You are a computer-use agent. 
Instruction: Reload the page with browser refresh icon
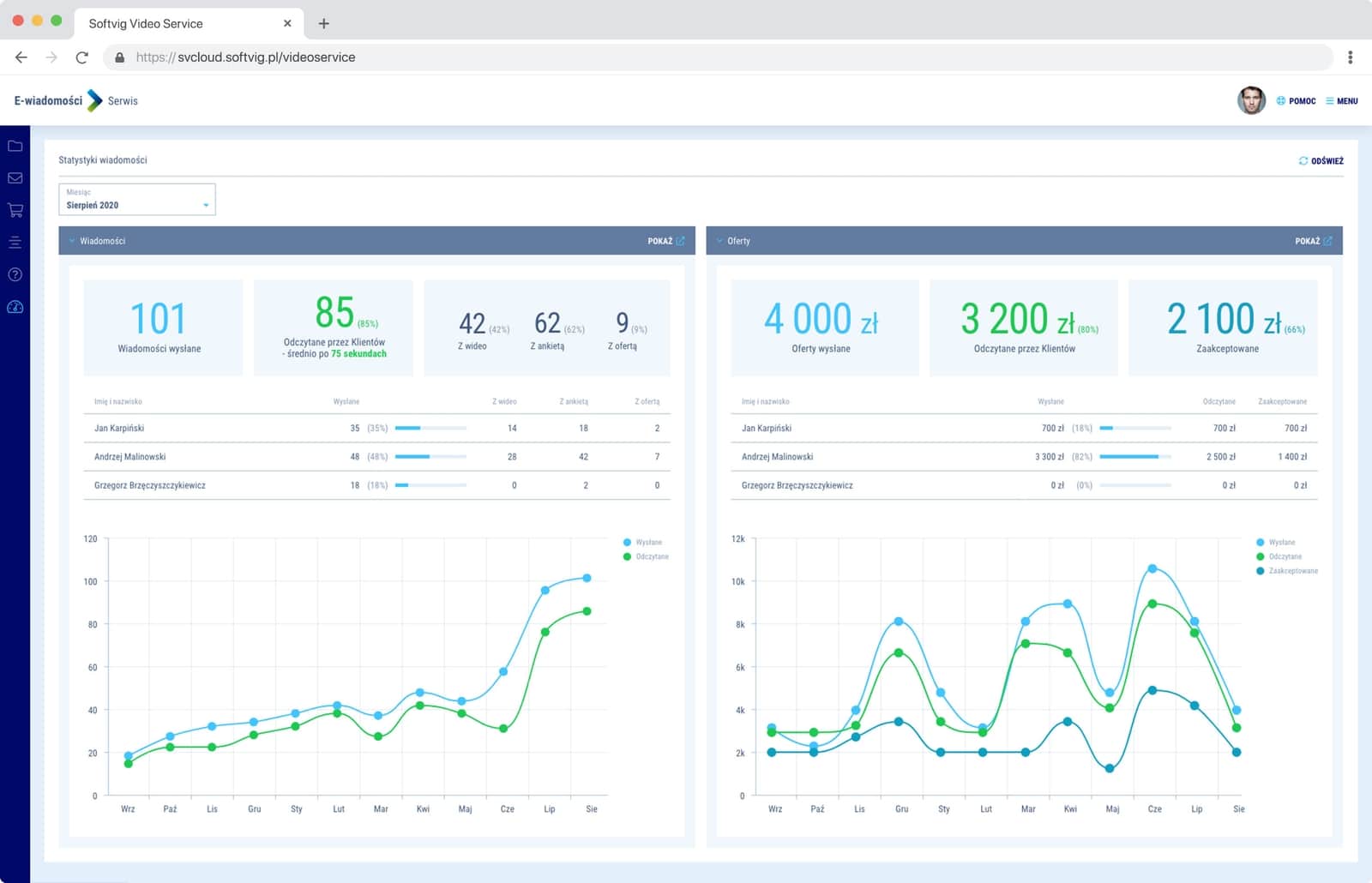pos(81,57)
